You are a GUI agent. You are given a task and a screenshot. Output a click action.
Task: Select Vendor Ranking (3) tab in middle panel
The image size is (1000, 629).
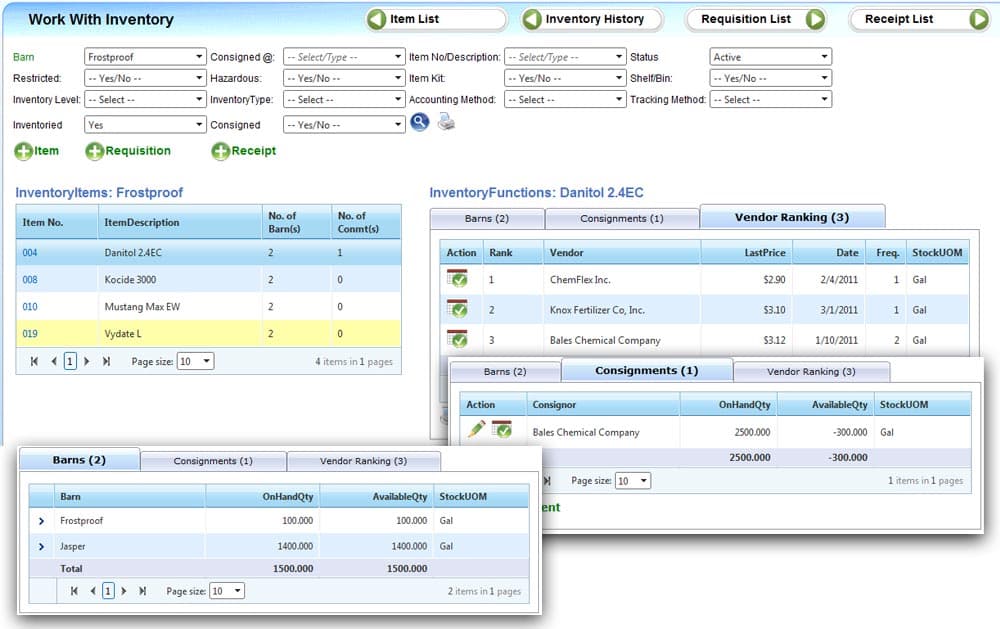[811, 372]
